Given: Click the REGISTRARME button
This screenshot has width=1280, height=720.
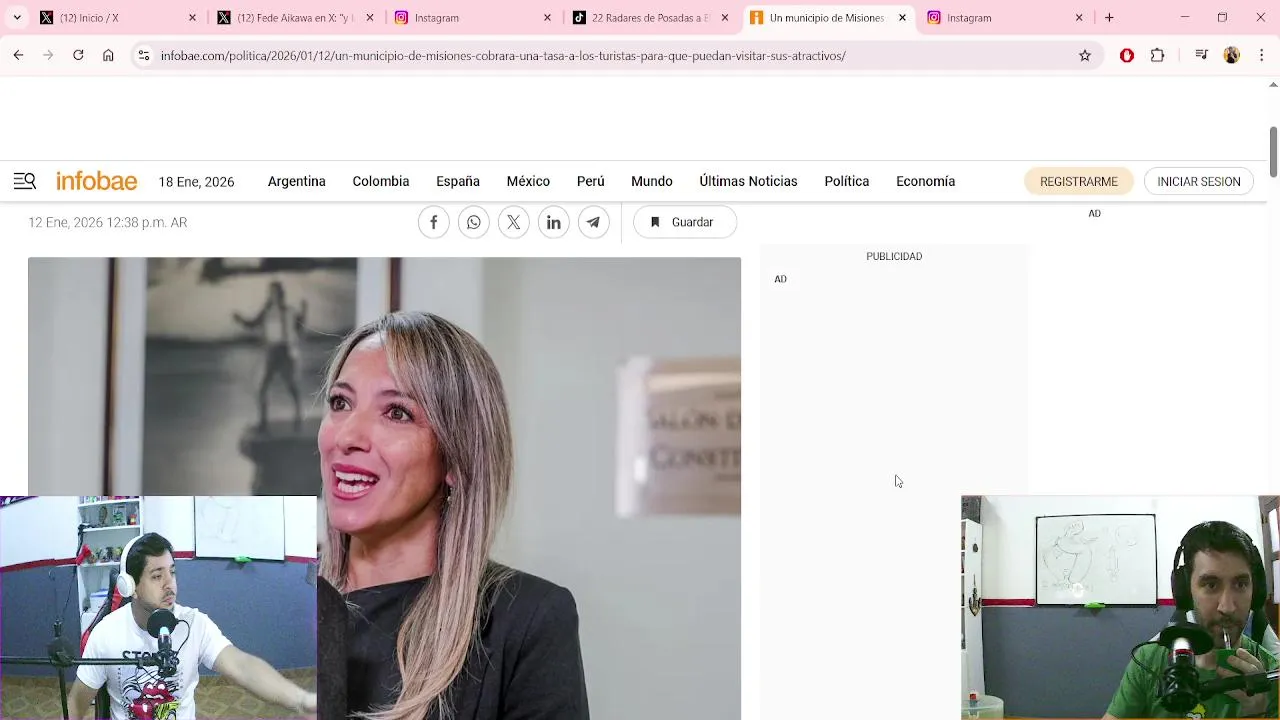Looking at the screenshot, I should click(1079, 181).
